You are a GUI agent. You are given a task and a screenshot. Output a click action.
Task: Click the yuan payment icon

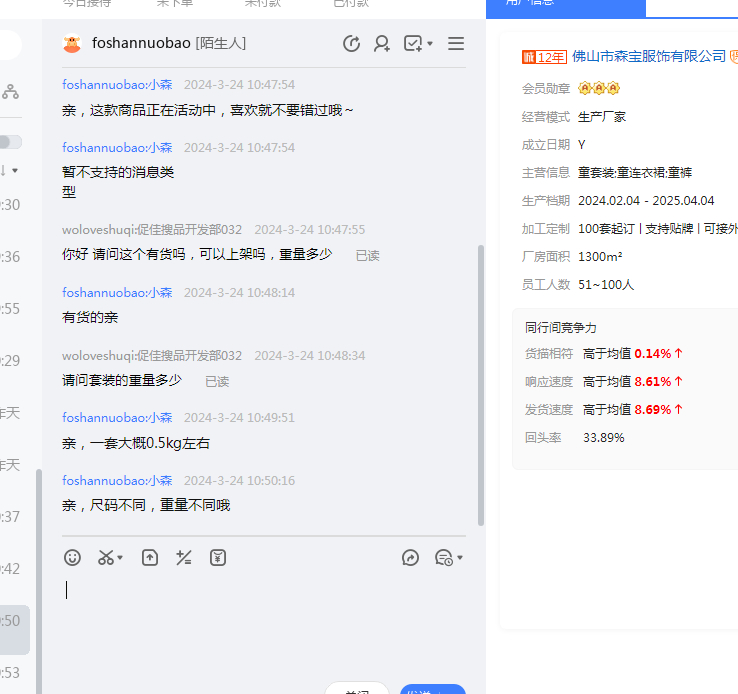pyautogui.click(x=218, y=558)
